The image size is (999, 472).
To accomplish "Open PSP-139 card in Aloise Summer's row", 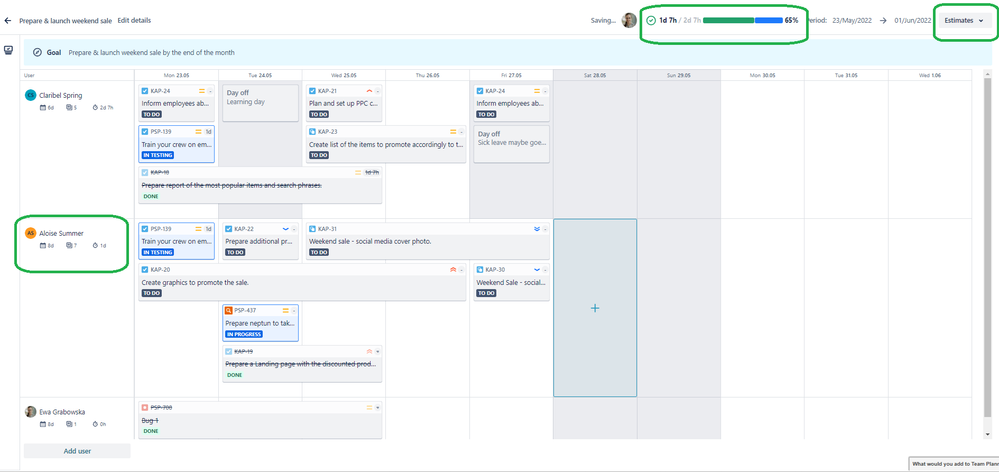I will coord(176,241).
